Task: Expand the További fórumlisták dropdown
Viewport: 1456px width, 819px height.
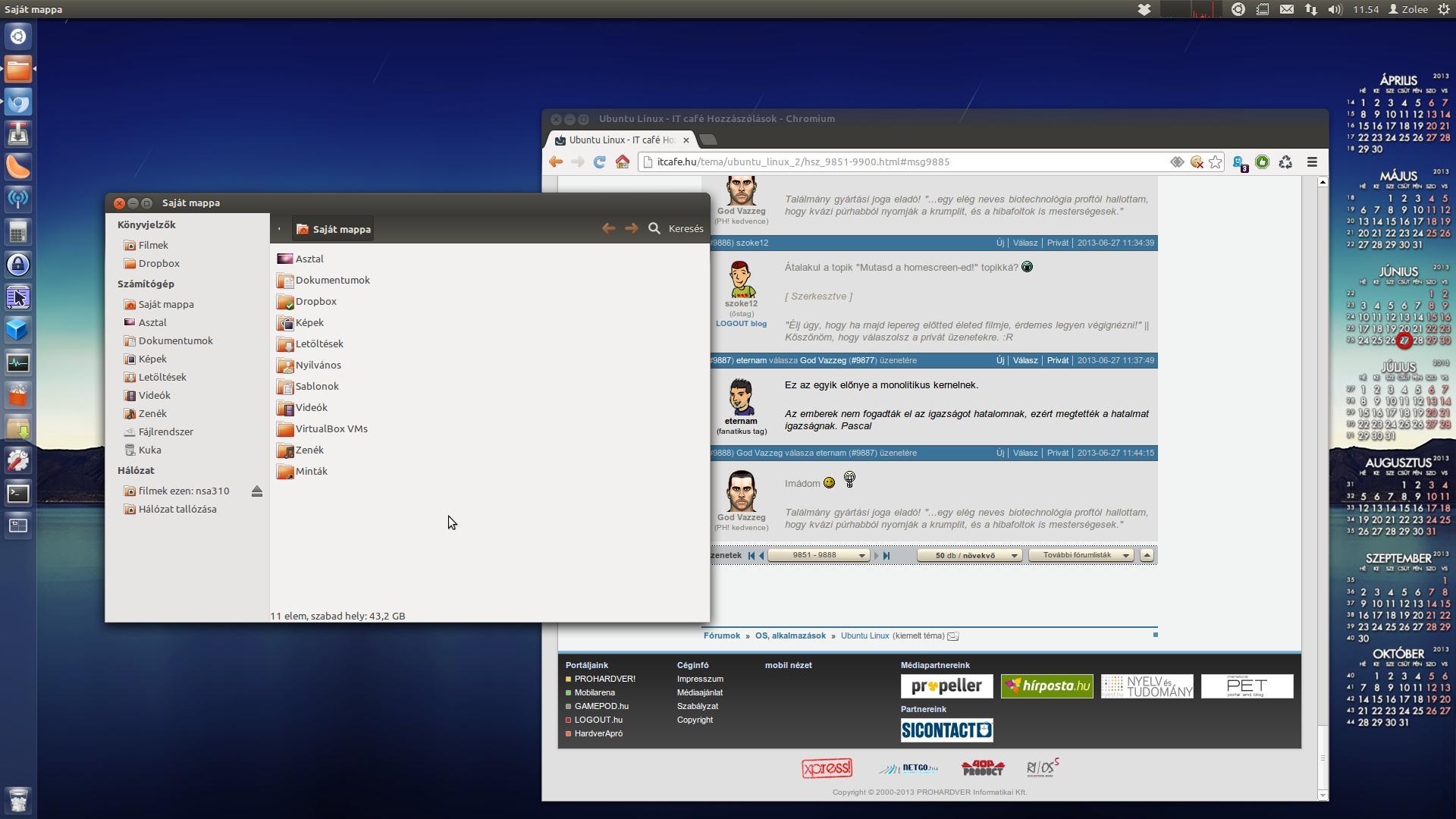Action: [1081, 556]
